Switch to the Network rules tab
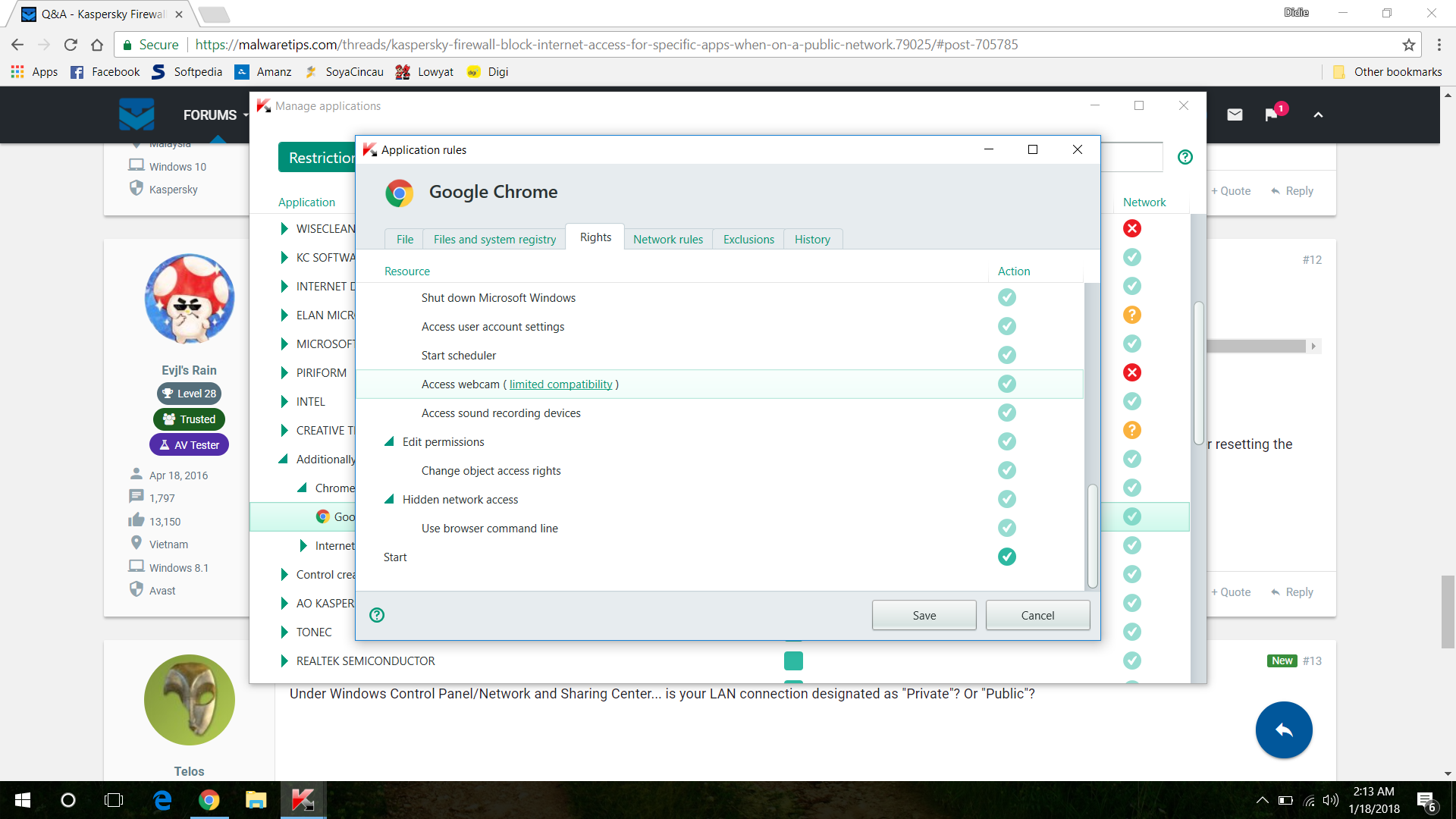This screenshot has height=819, width=1456. [667, 239]
